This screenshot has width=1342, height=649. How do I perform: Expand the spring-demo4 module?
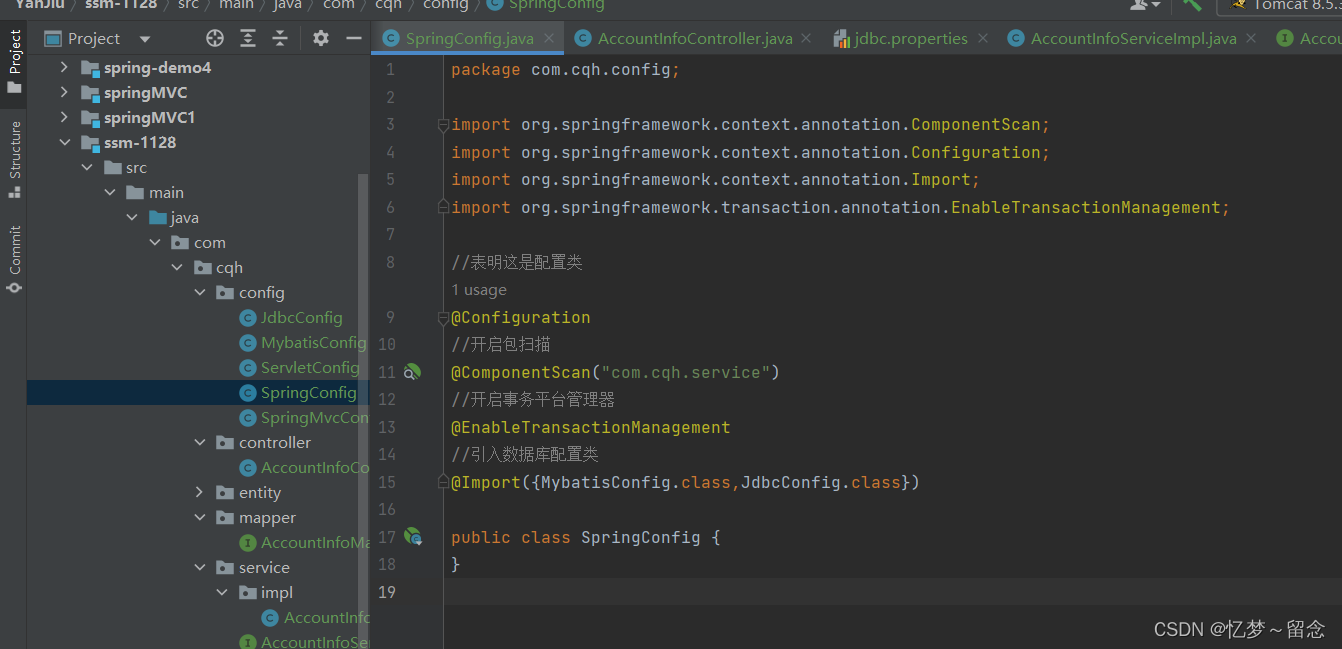pos(65,68)
